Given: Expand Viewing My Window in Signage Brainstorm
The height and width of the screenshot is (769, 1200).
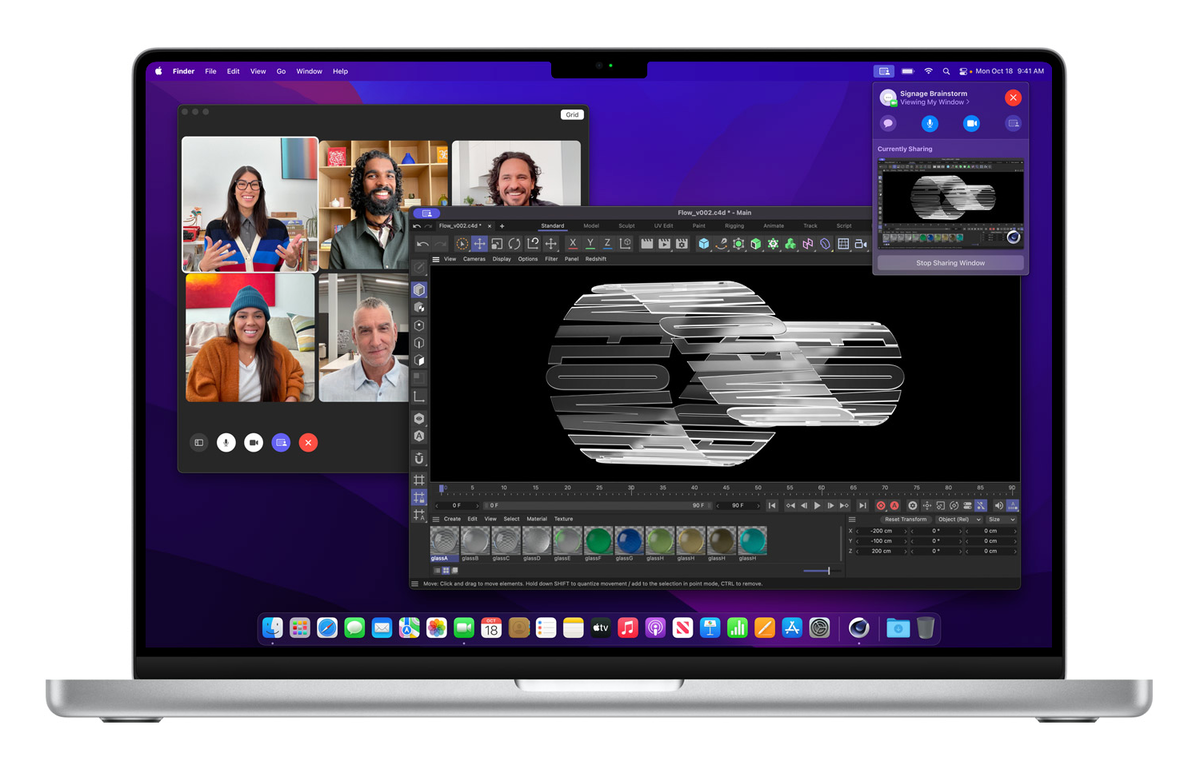Looking at the screenshot, I should tap(934, 102).
